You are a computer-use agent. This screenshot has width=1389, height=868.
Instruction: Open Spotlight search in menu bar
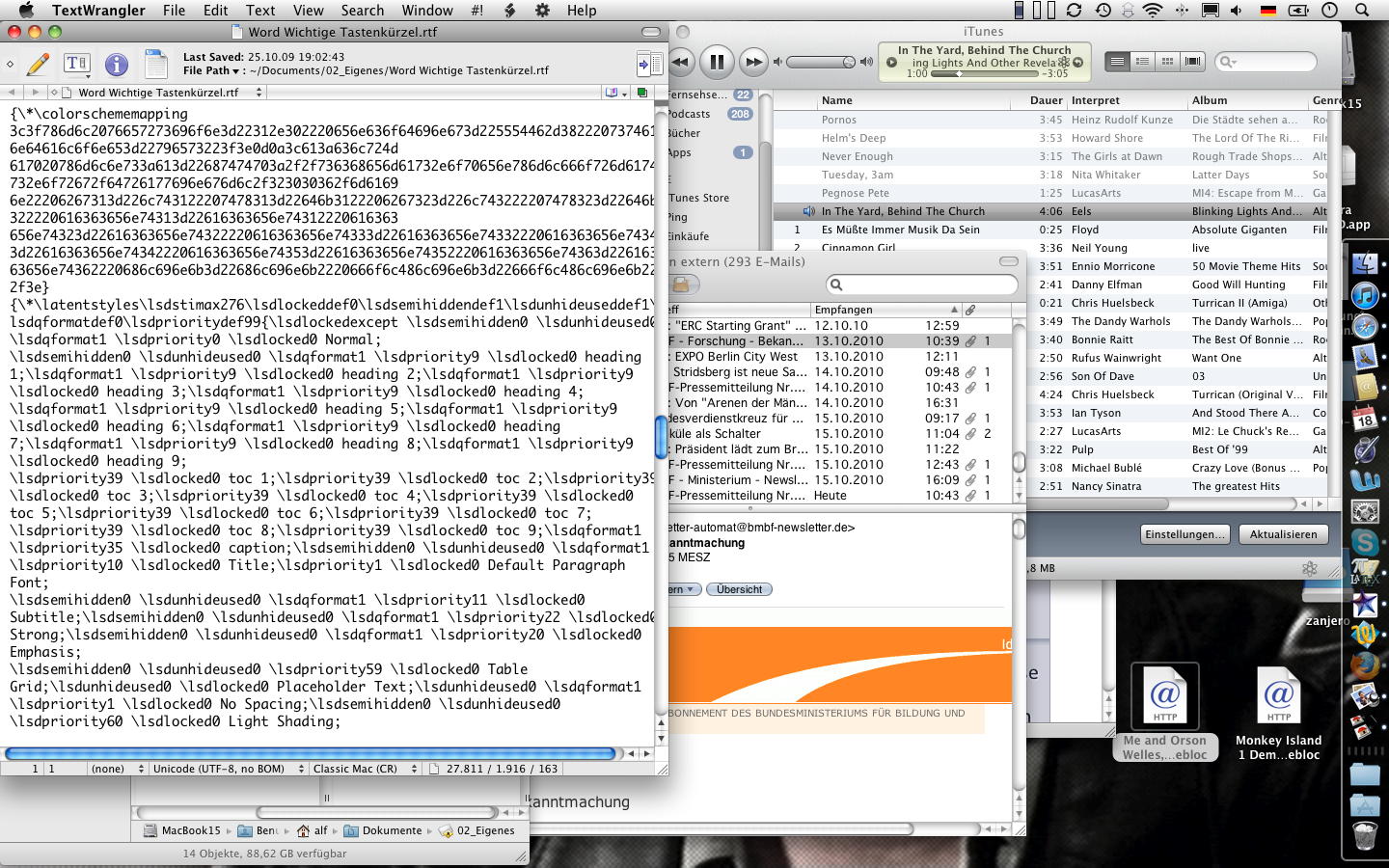pyautogui.click(x=1362, y=11)
